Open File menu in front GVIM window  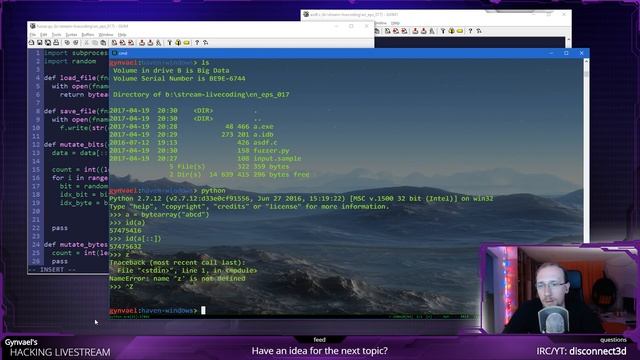33,35
